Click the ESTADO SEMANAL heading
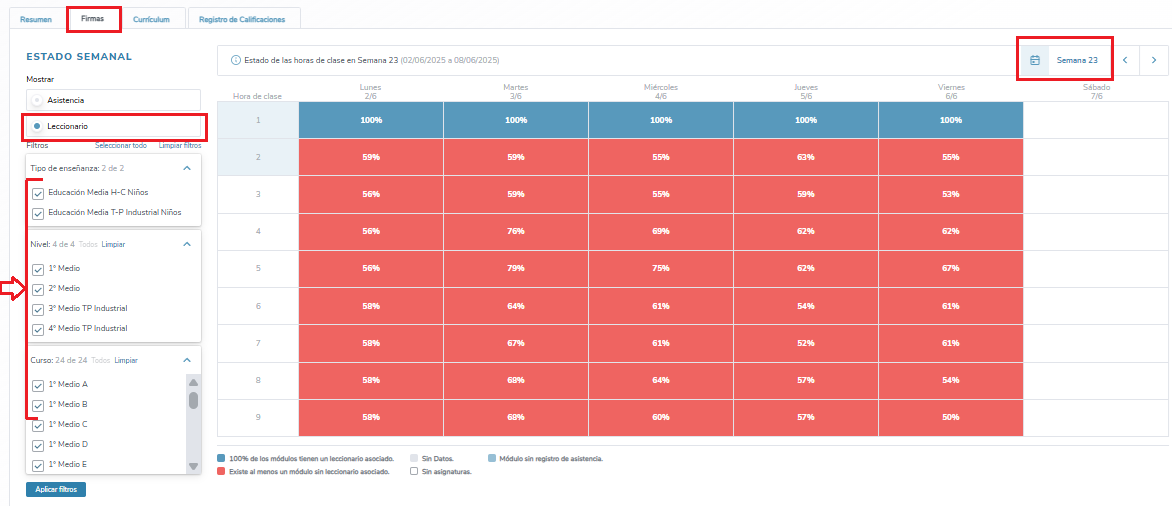Screen dimensions: 1172x506 (79, 57)
